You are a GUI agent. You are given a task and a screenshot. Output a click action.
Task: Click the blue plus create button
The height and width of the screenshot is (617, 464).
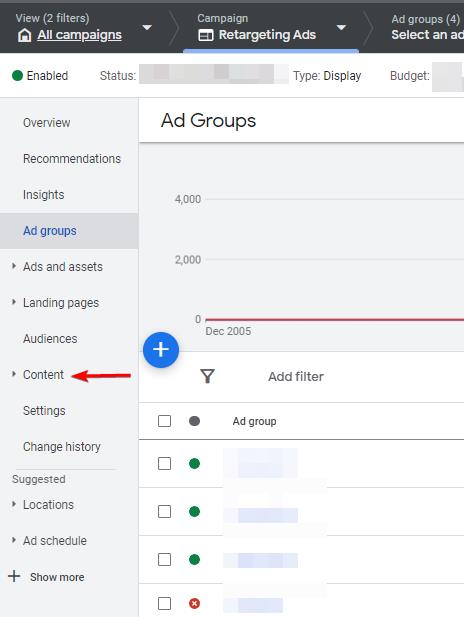click(161, 350)
